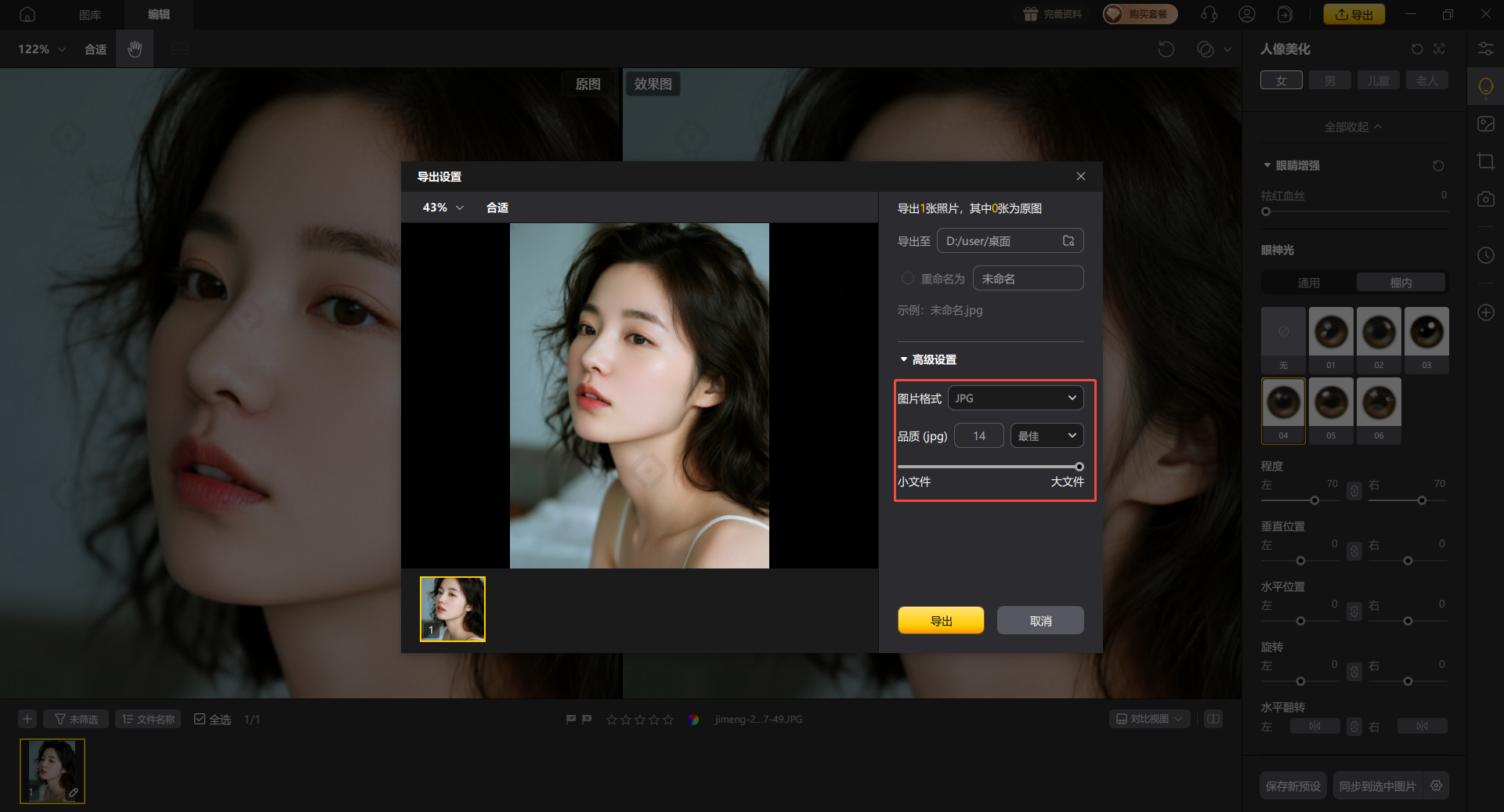Toggle the select all checkbox
Image resolution: width=1504 pixels, height=812 pixels.
click(200, 719)
